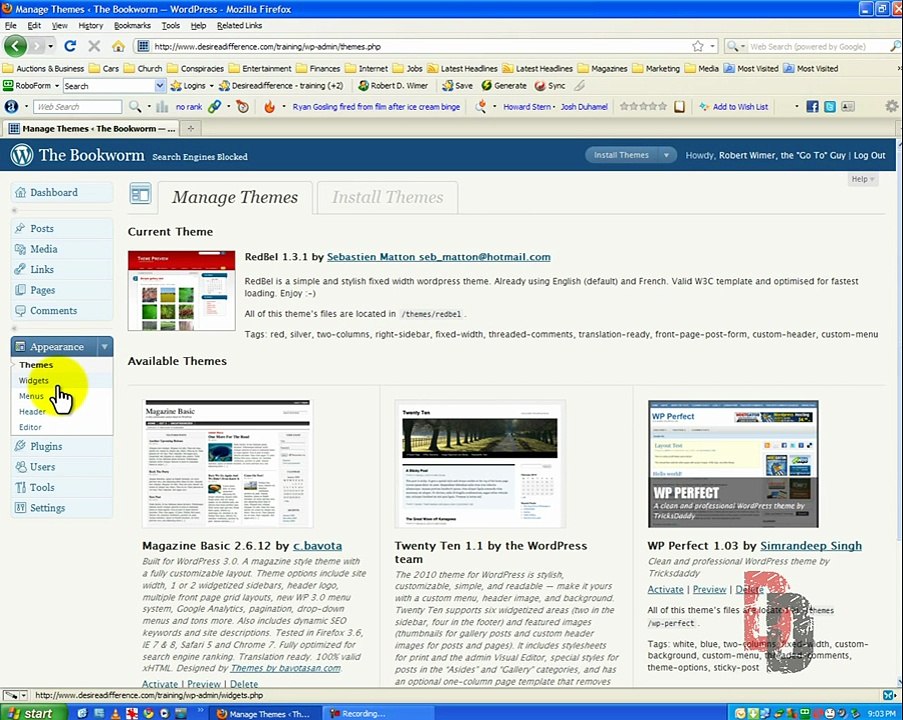This screenshot has width=903, height=720.
Task: Expand the Help dropdown
Action: click(863, 179)
